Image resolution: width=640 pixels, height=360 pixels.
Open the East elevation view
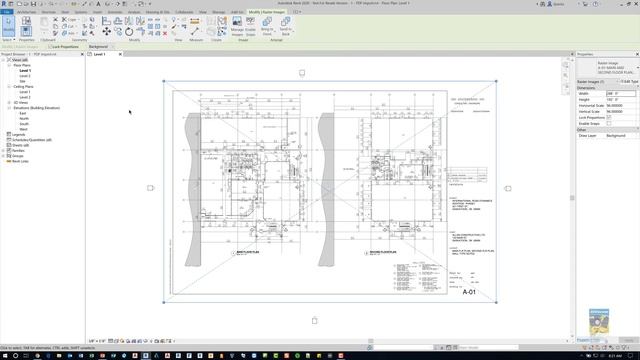(22, 113)
